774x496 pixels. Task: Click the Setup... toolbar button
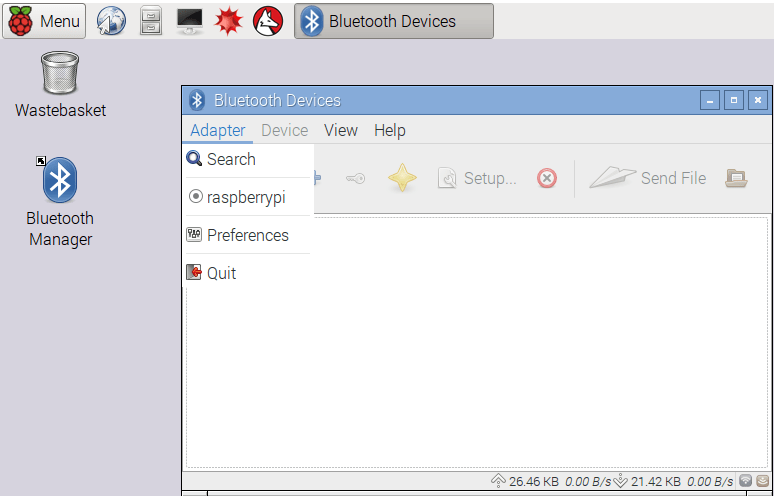(477, 178)
